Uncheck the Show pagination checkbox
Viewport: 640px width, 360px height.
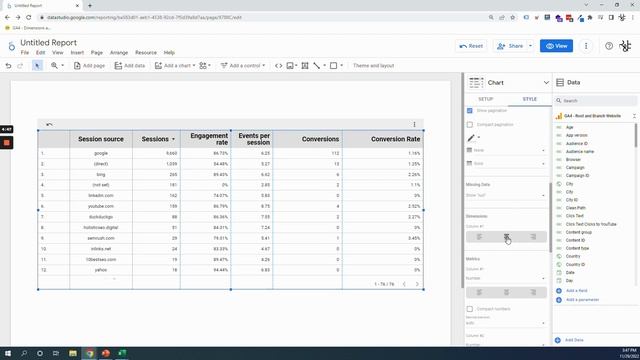470,111
